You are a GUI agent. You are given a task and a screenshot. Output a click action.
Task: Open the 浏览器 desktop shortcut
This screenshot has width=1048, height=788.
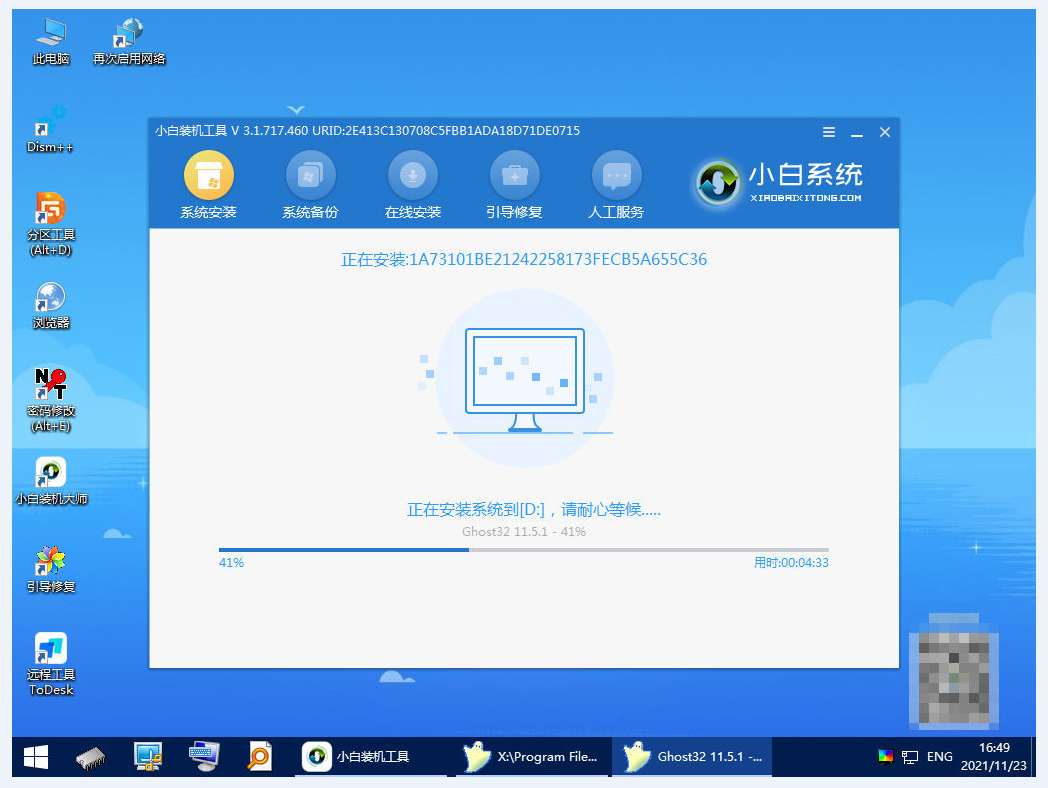click(x=50, y=301)
